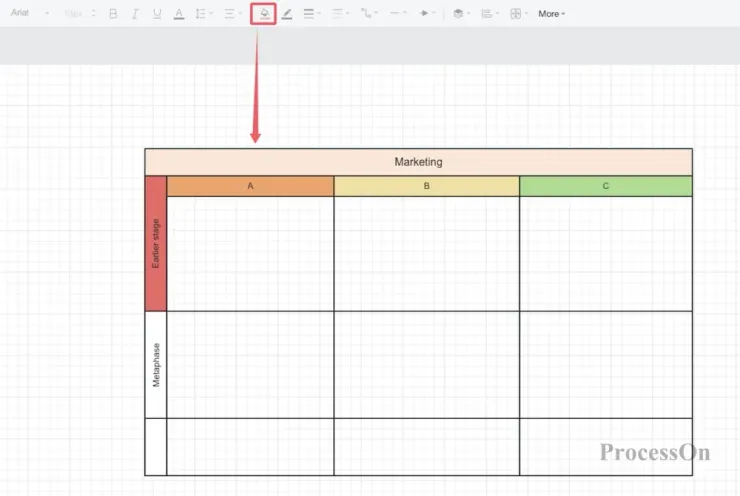
Task: Toggle underline text formatting
Action: (157, 14)
